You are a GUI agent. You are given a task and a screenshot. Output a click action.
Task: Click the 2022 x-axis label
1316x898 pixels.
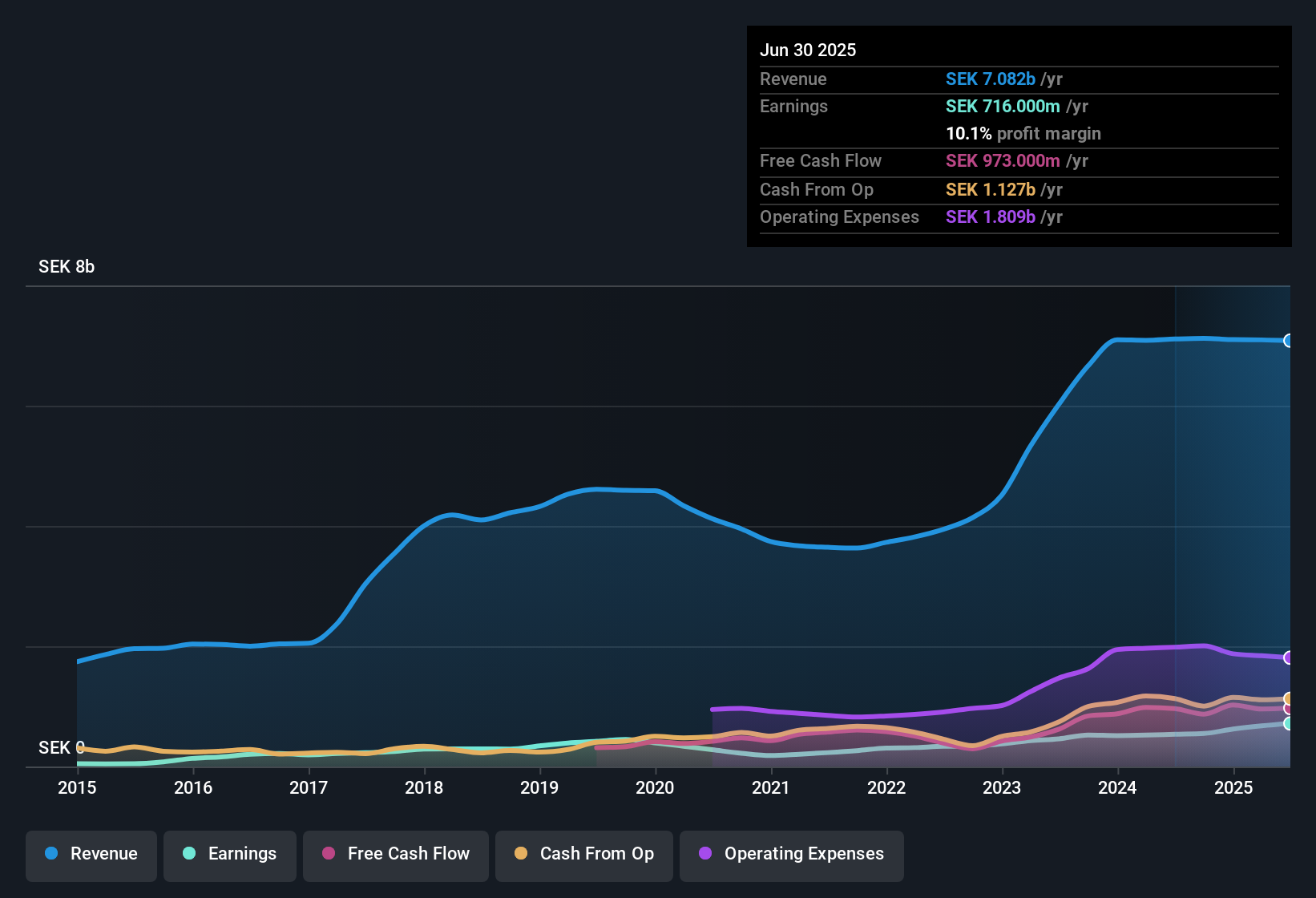tap(886, 787)
